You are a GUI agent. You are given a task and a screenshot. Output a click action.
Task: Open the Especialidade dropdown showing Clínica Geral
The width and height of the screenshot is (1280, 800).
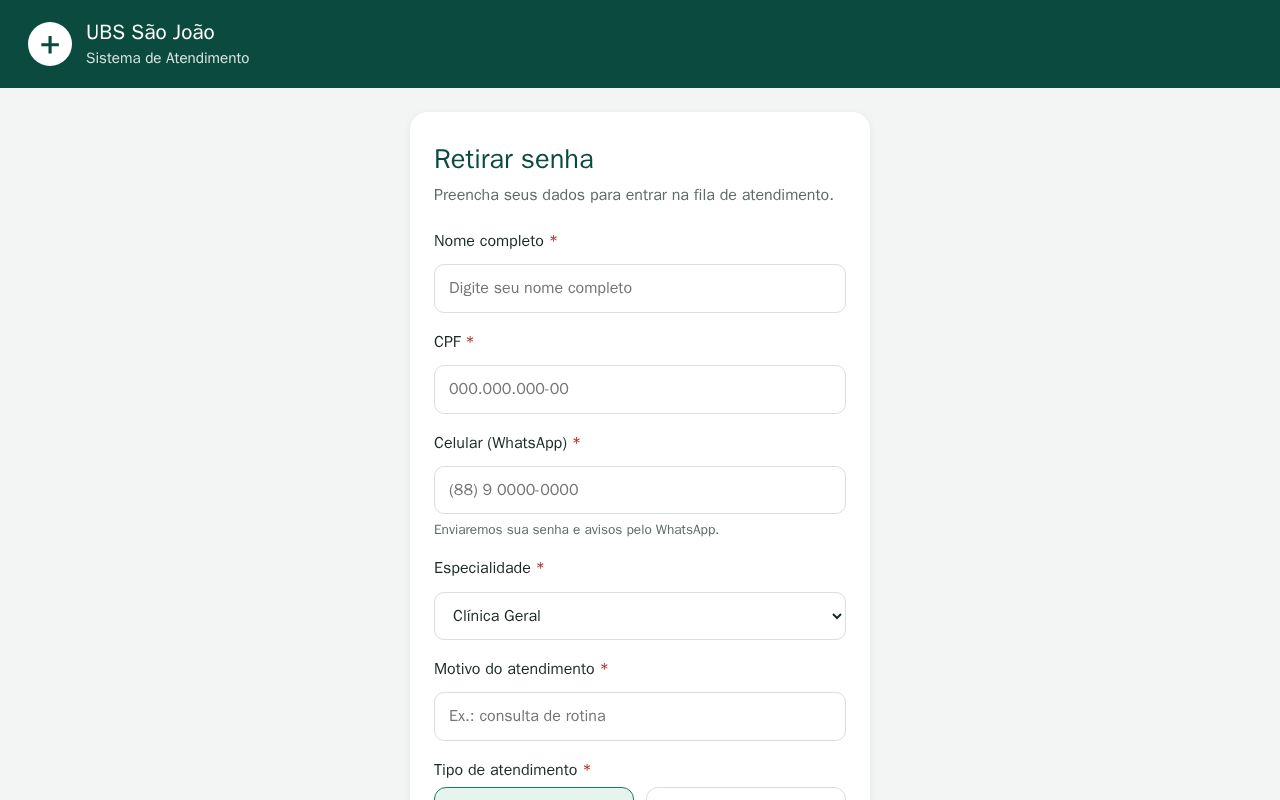(640, 616)
